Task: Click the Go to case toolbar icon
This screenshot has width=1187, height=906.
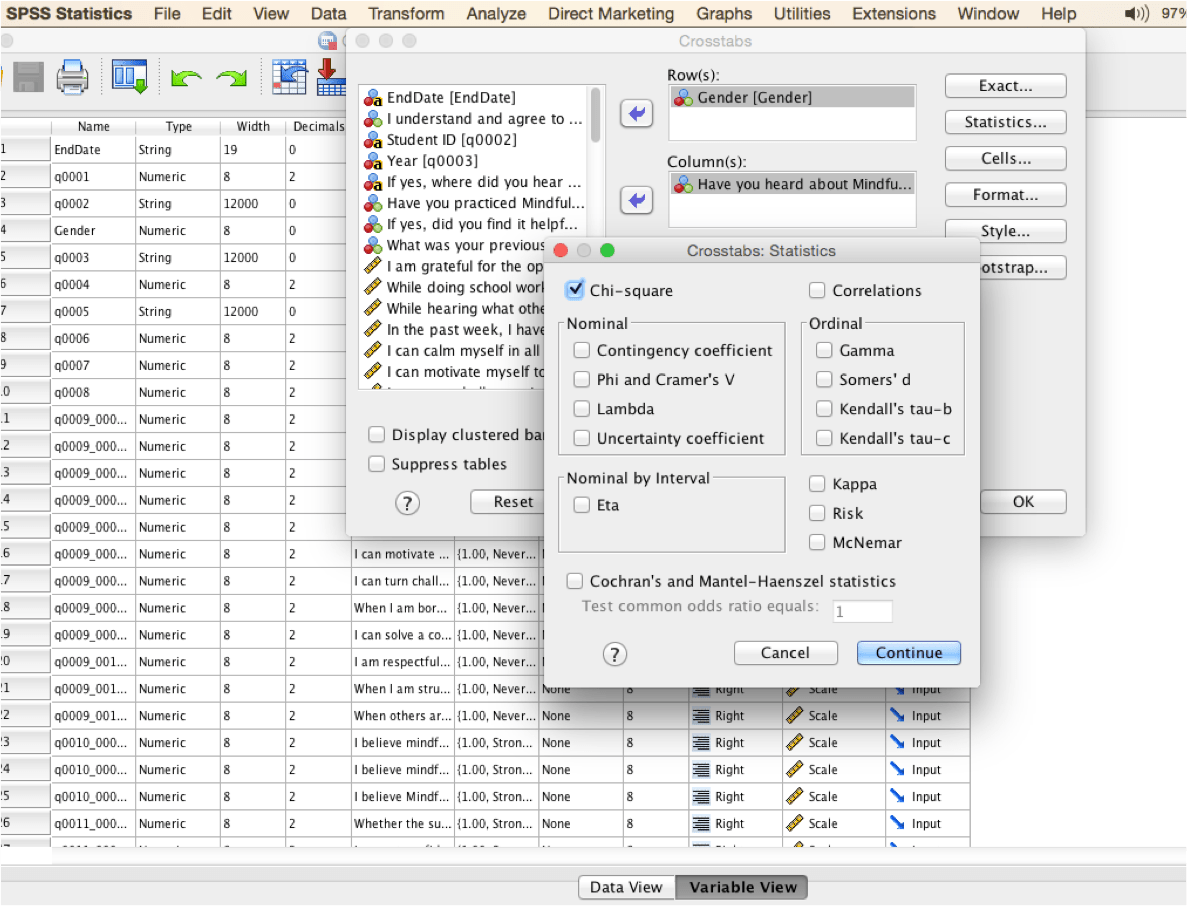Action: (x=289, y=76)
